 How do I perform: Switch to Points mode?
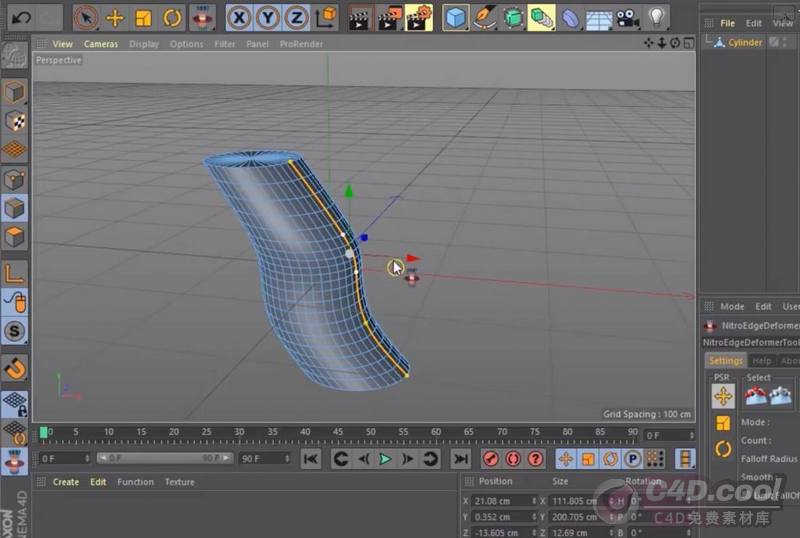pyautogui.click(x=14, y=179)
